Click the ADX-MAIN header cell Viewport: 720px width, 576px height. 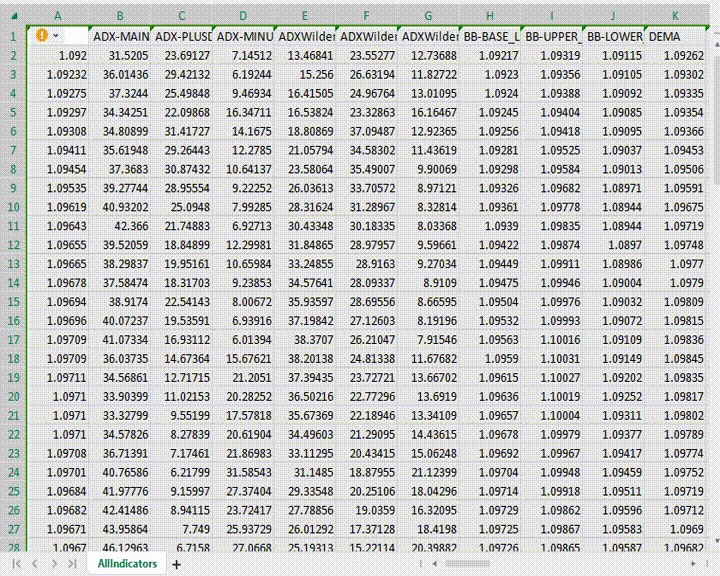[119, 36]
